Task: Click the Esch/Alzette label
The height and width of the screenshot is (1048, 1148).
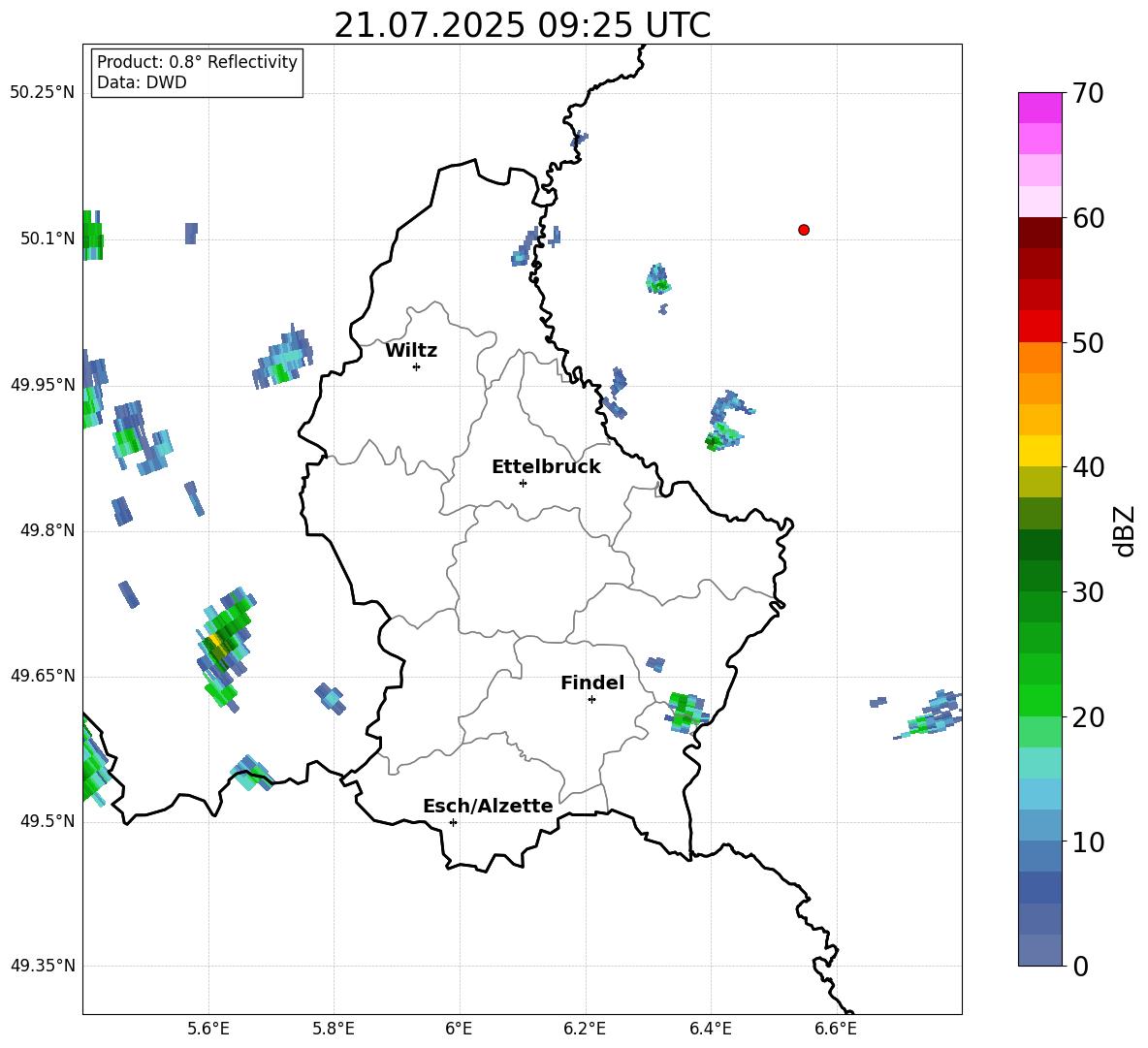Action: pos(488,806)
